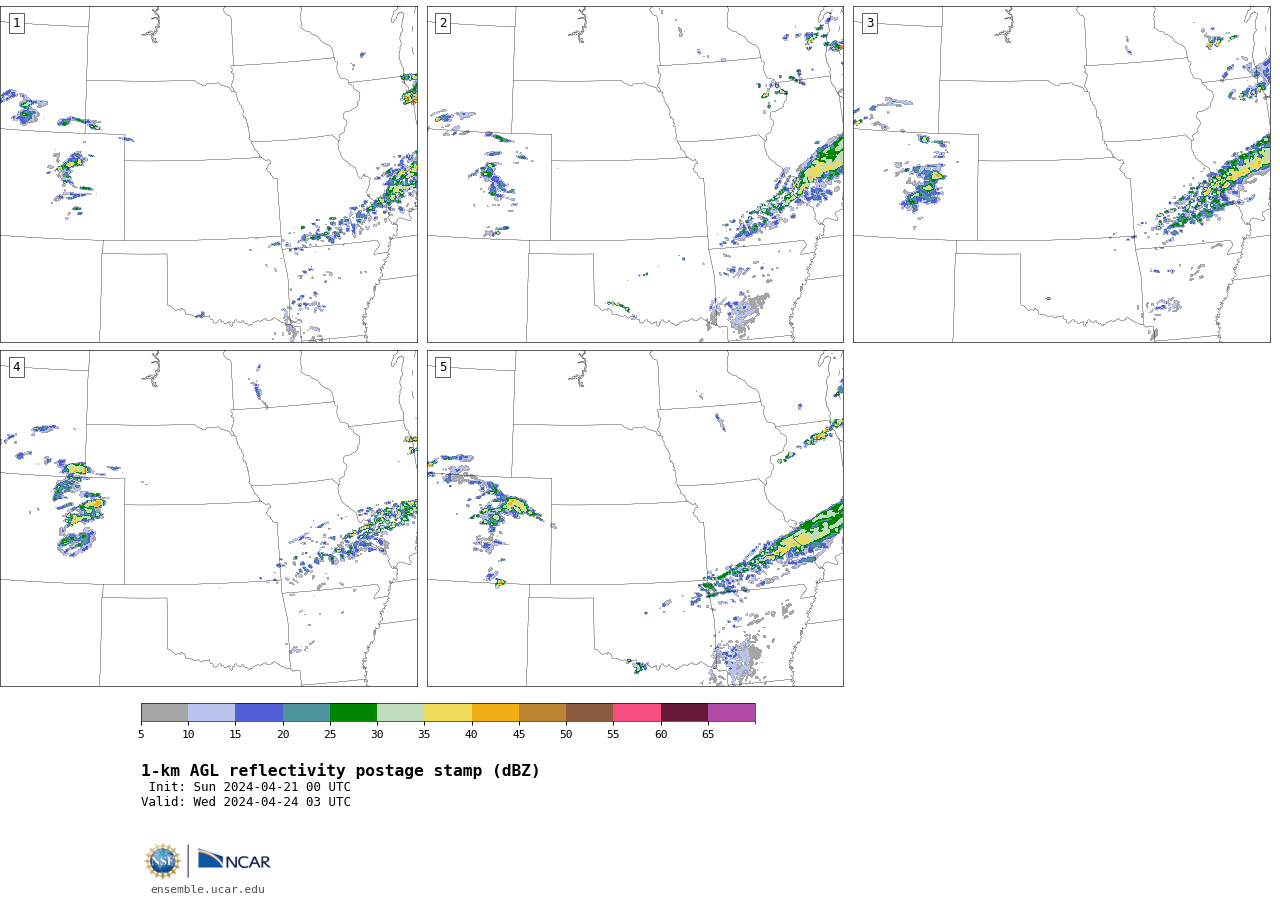Click the pale green 30-35 dBZ swatch
The width and height of the screenshot is (1280, 901).
coord(400,713)
